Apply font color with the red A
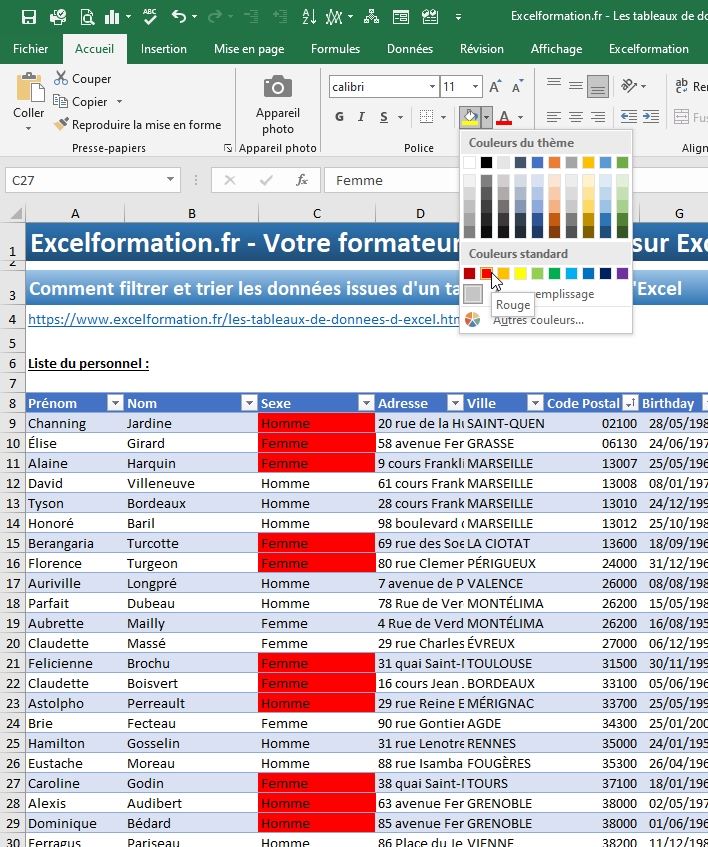The width and height of the screenshot is (708, 847). point(504,117)
